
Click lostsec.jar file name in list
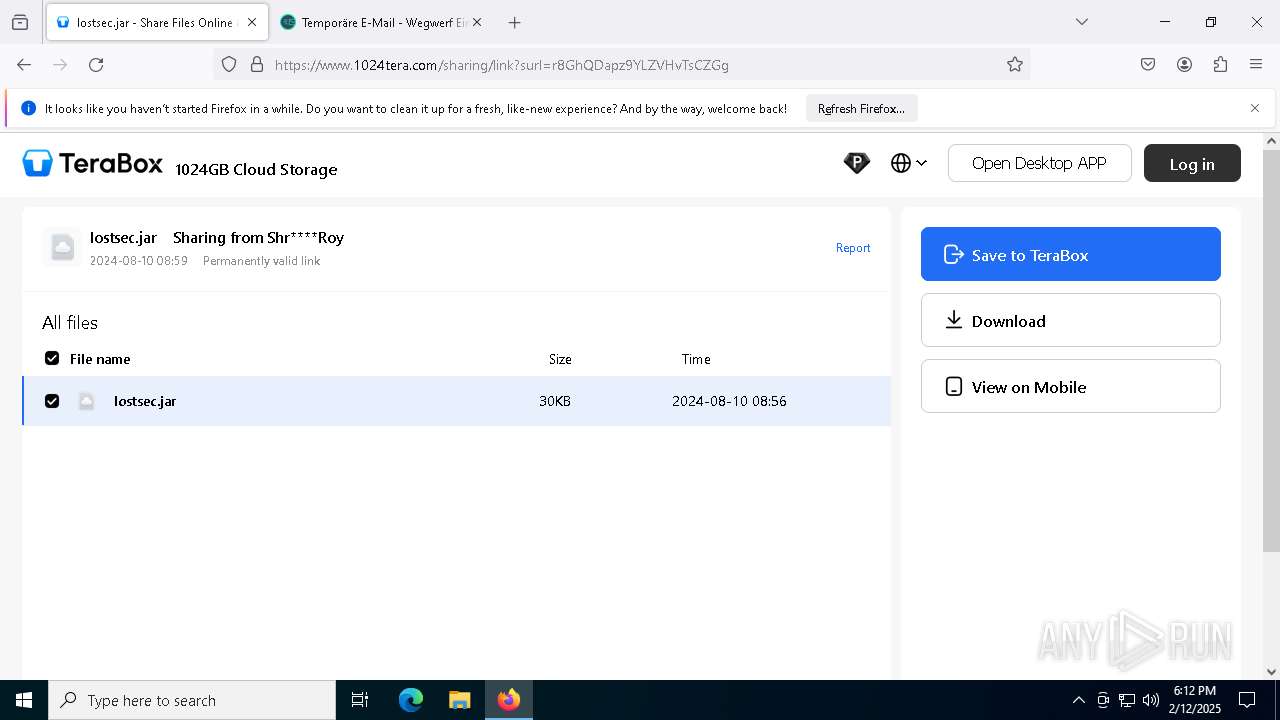[x=145, y=401]
